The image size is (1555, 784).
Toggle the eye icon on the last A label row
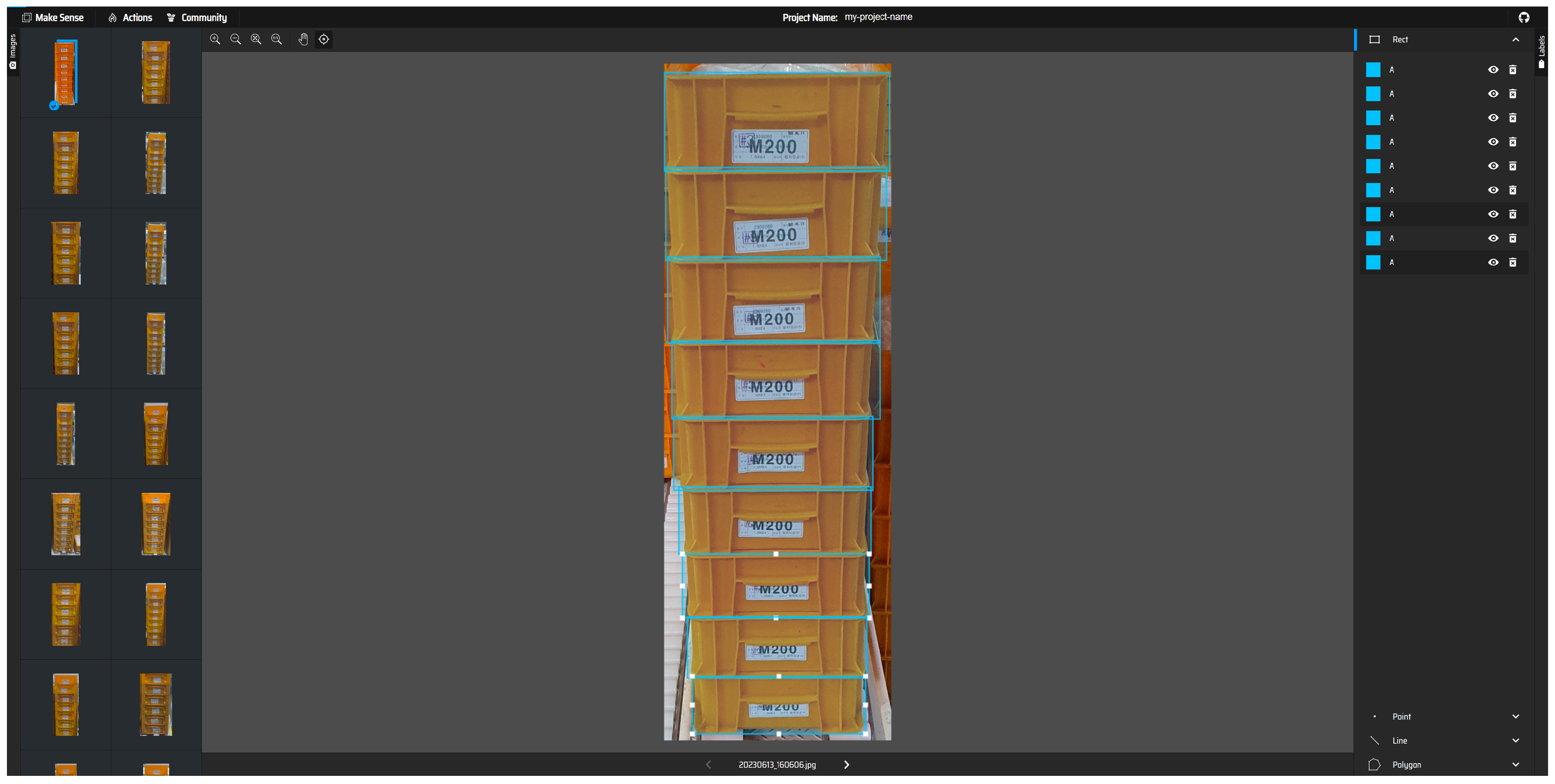click(x=1493, y=263)
